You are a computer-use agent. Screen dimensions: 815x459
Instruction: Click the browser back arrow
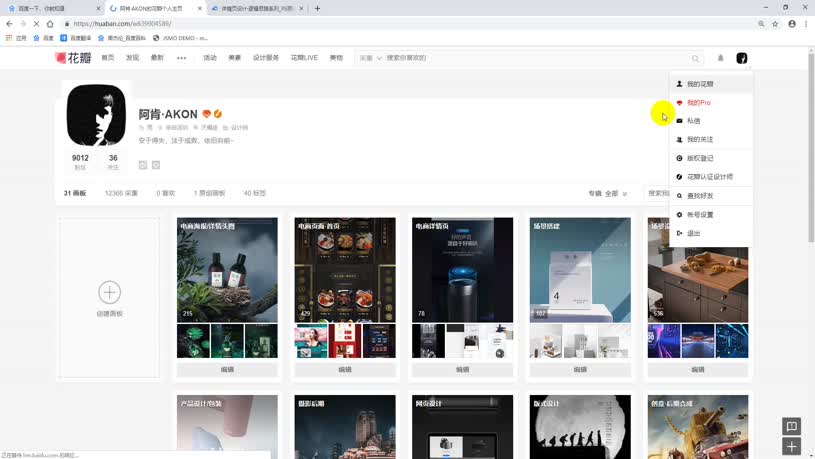pyautogui.click(x=9, y=24)
